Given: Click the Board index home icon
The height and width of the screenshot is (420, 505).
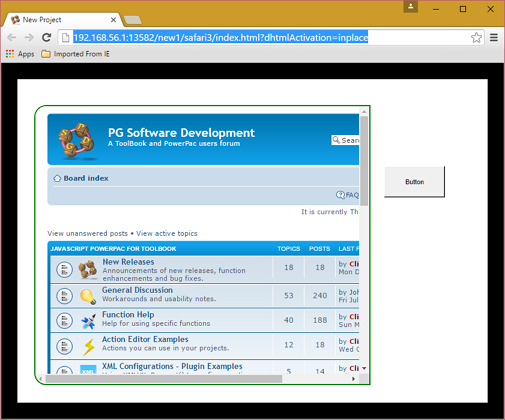Looking at the screenshot, I should coord(57,178).
